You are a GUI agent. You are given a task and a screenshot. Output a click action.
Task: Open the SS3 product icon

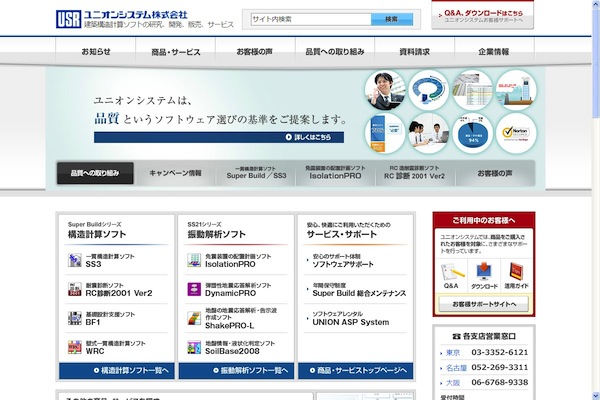[75, 260]
